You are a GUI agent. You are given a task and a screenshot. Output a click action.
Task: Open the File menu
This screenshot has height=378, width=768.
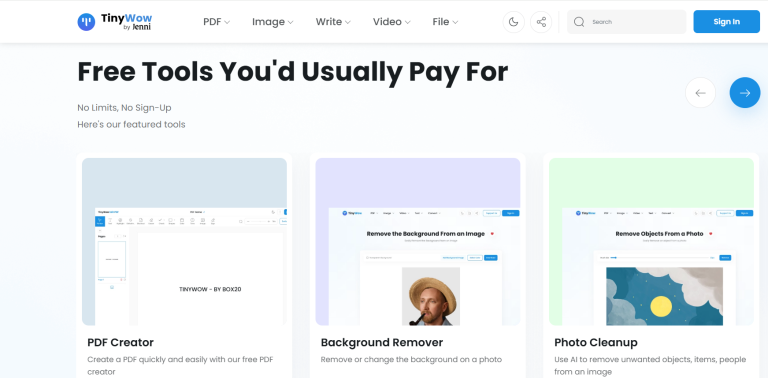(x=445, y=22)
